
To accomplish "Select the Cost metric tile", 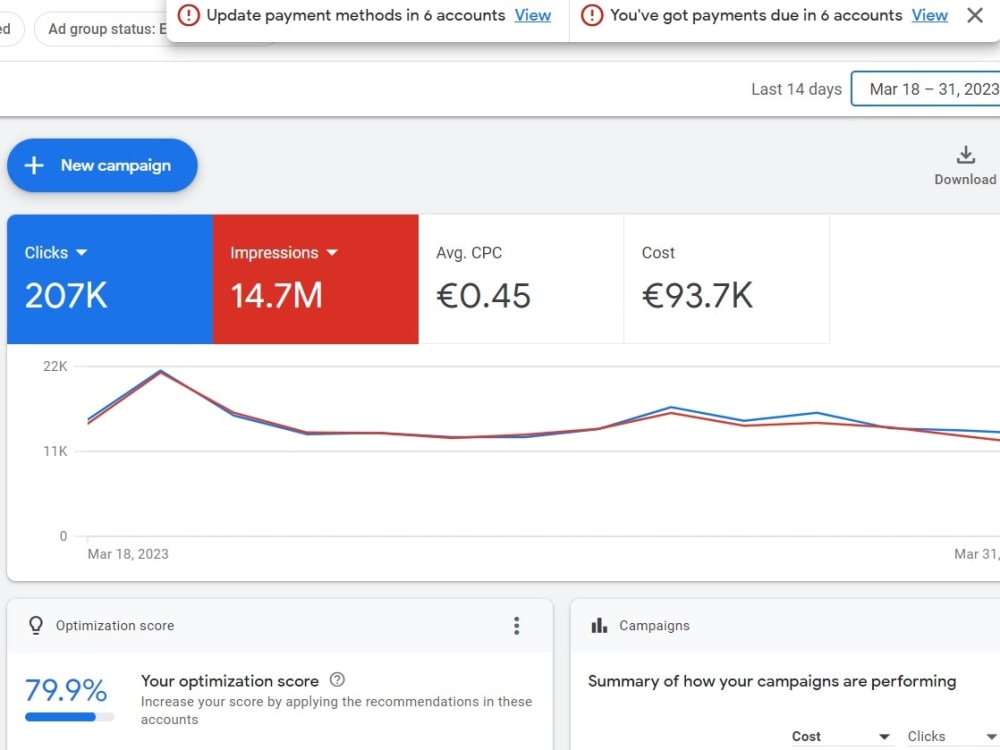I will (726, 279).
